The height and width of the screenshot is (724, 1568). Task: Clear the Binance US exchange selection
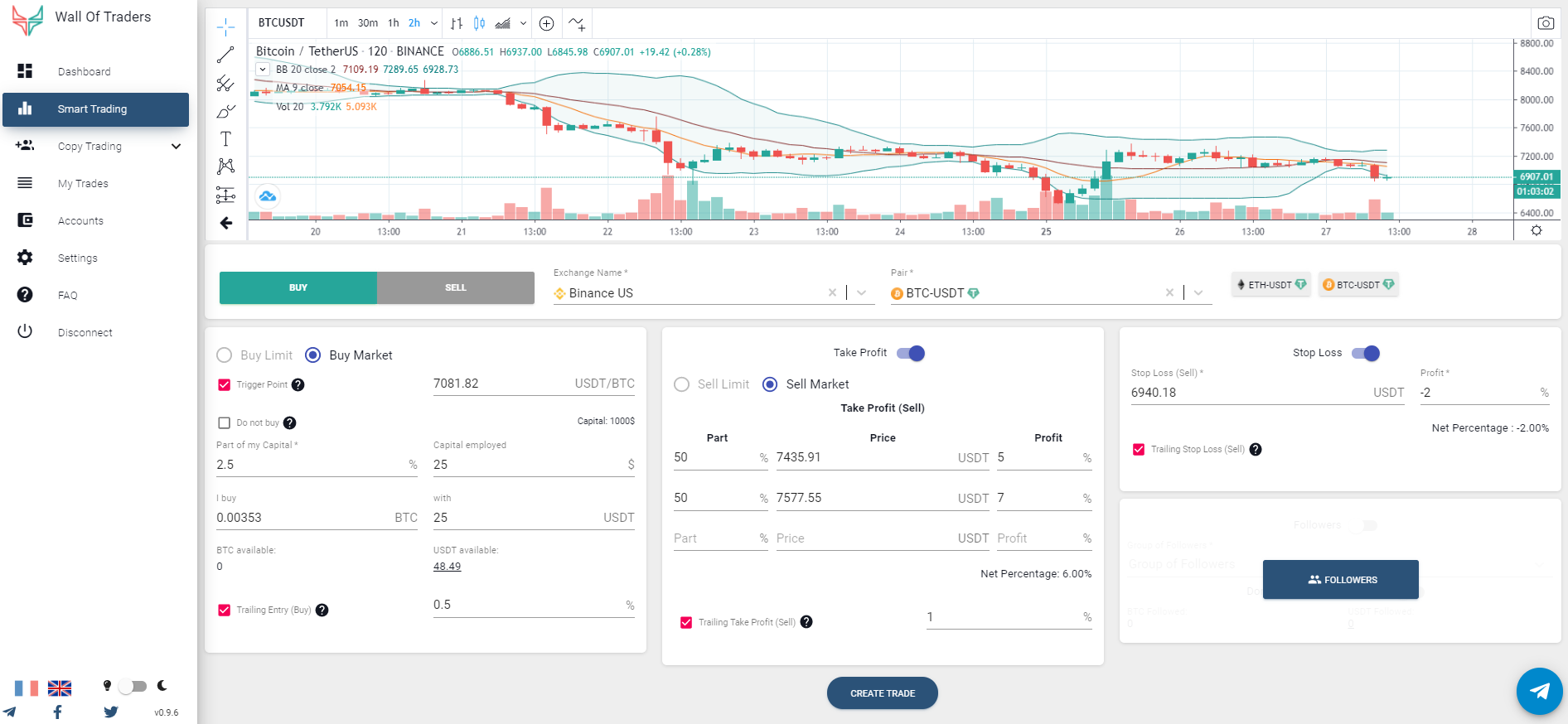[x=832, y=292]
